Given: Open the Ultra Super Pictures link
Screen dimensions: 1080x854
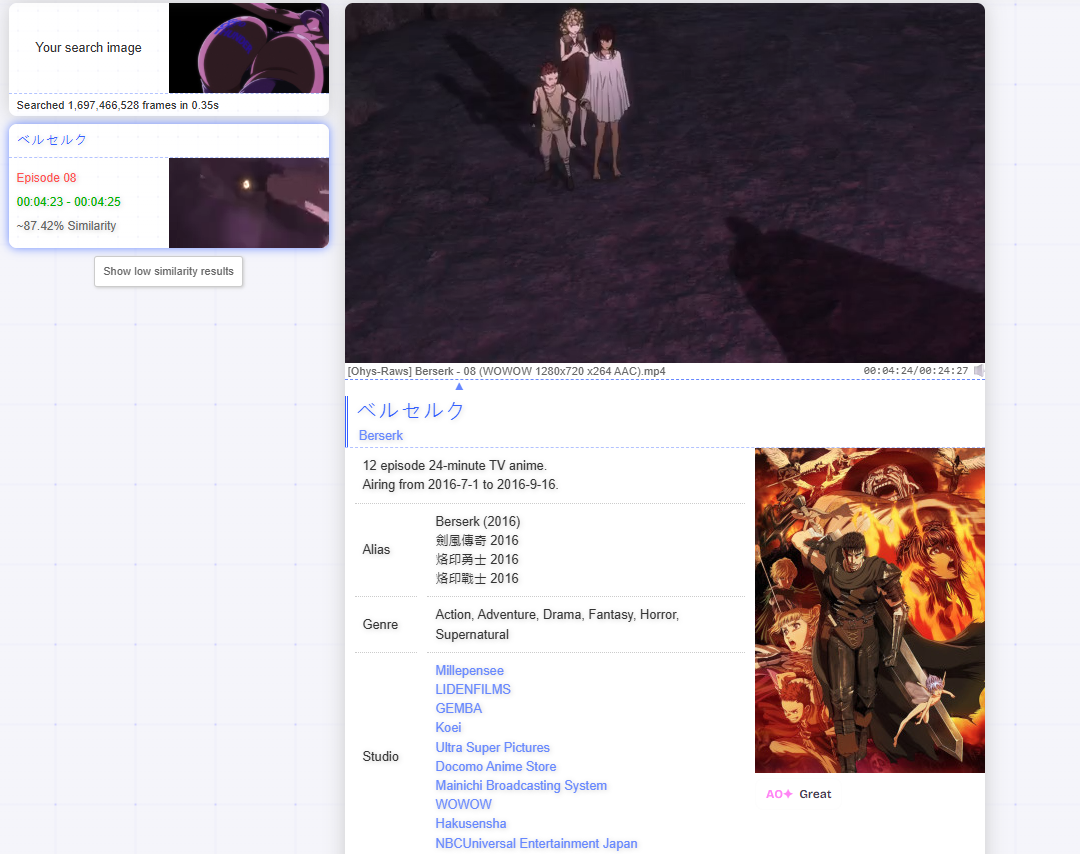Looking at the screenshot, I should coord(492,748).
